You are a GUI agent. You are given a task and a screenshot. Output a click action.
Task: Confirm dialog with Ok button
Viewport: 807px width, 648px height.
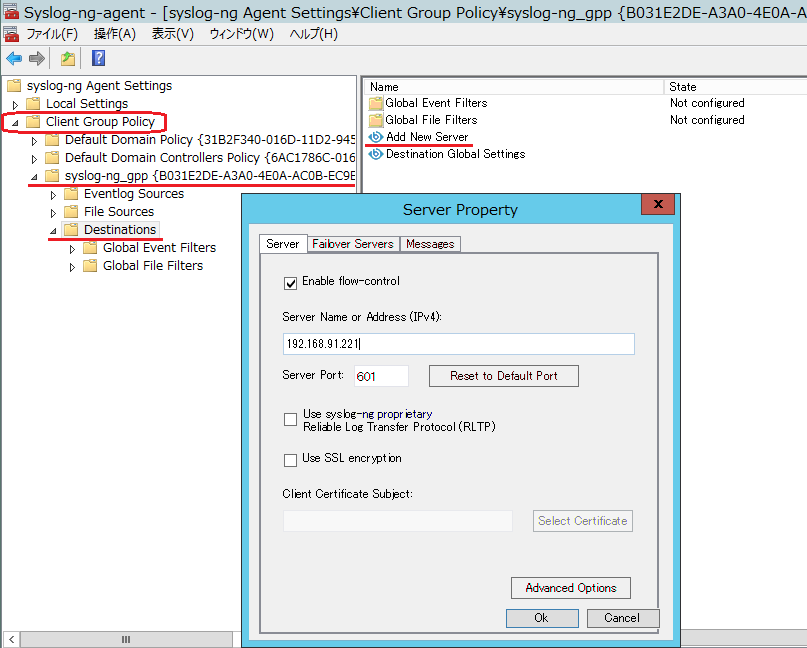click(x=542, y=618)
